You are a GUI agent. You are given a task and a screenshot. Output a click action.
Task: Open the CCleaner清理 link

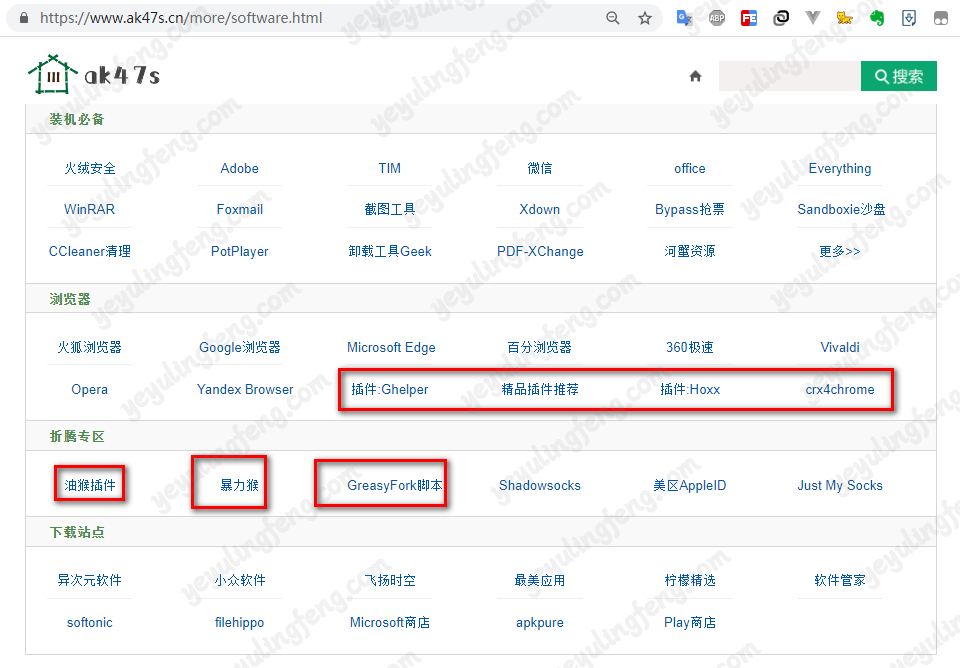[89, 251]
